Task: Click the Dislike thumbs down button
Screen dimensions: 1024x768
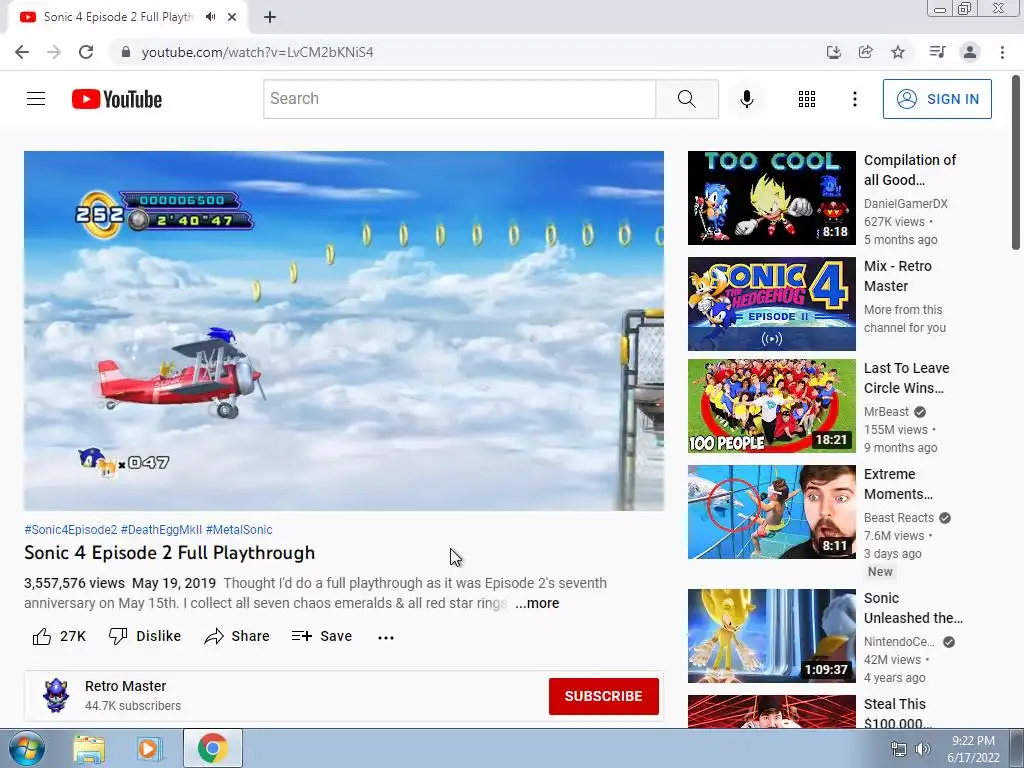Action: (145, 636)
